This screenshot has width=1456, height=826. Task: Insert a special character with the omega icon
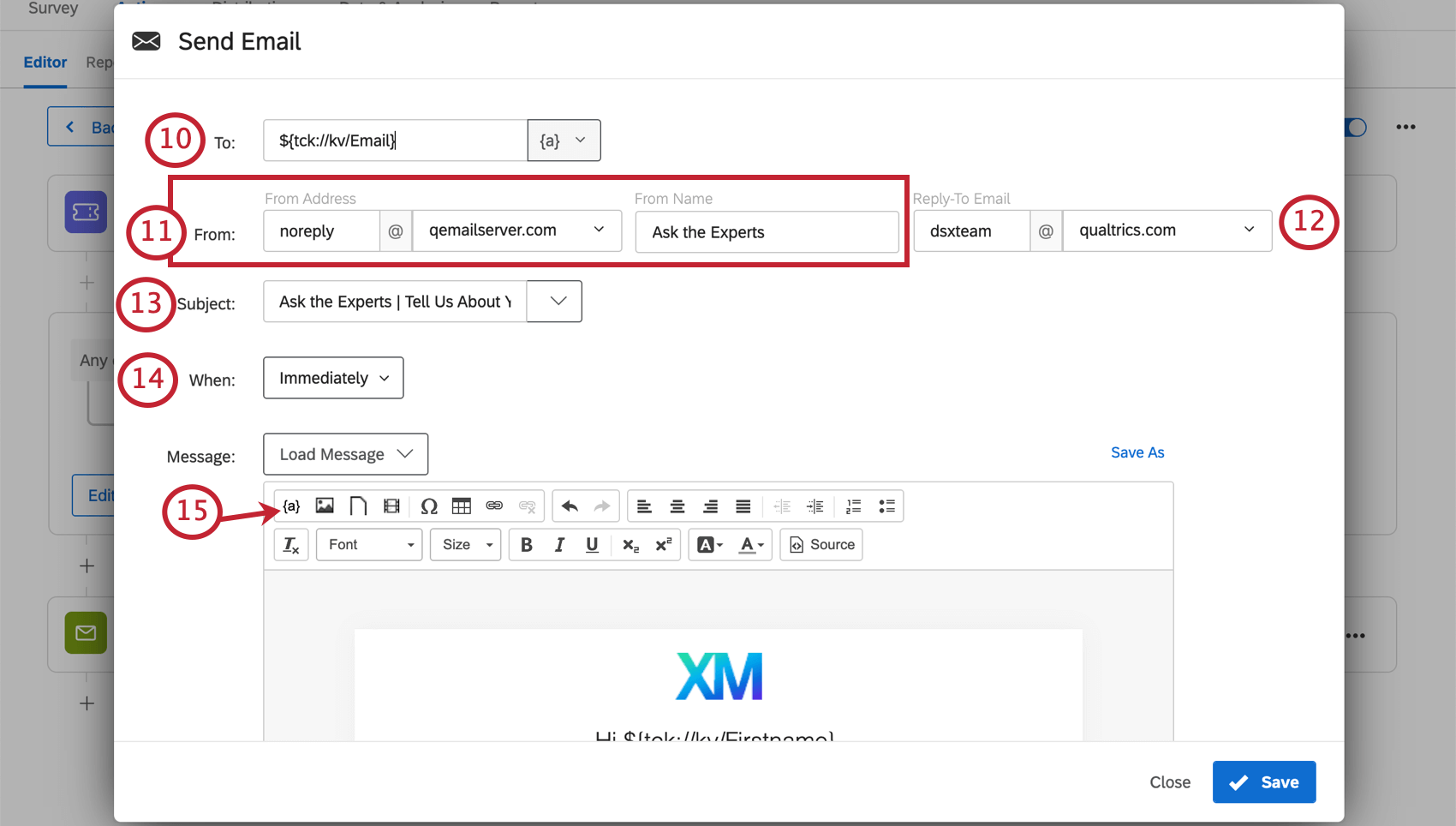point(429,506)
